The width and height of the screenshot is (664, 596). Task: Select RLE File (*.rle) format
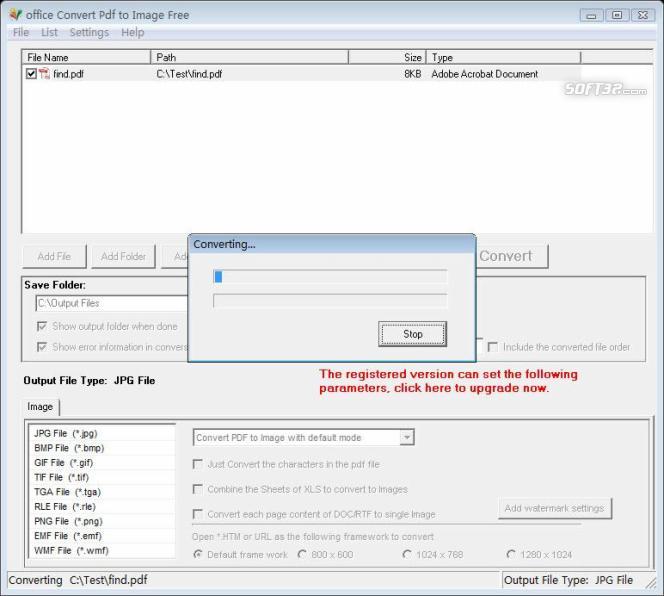pos(102,507)
